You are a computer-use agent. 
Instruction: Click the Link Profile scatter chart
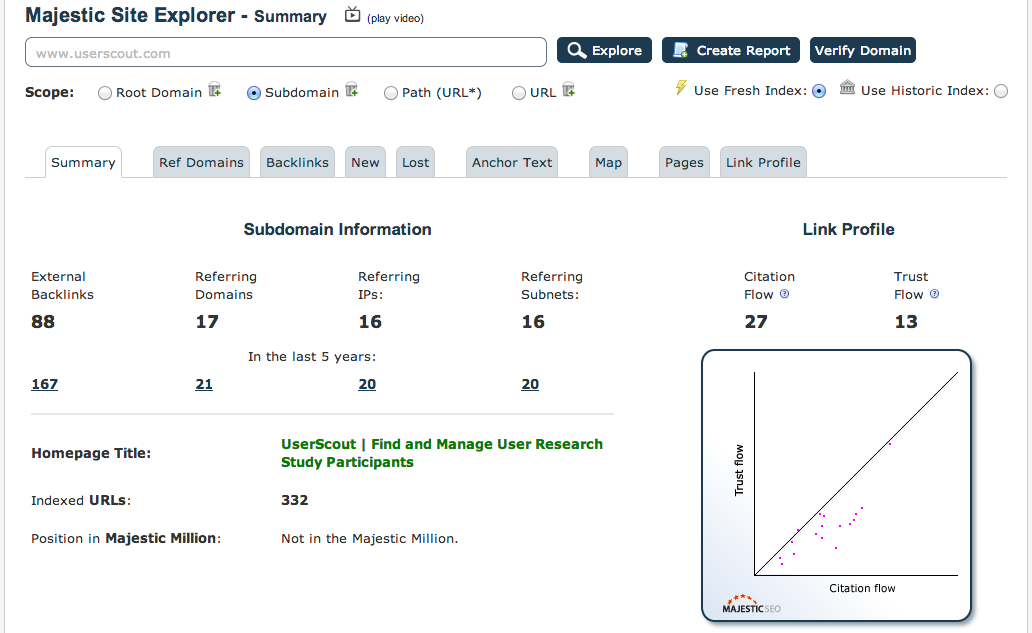[837, 486]
